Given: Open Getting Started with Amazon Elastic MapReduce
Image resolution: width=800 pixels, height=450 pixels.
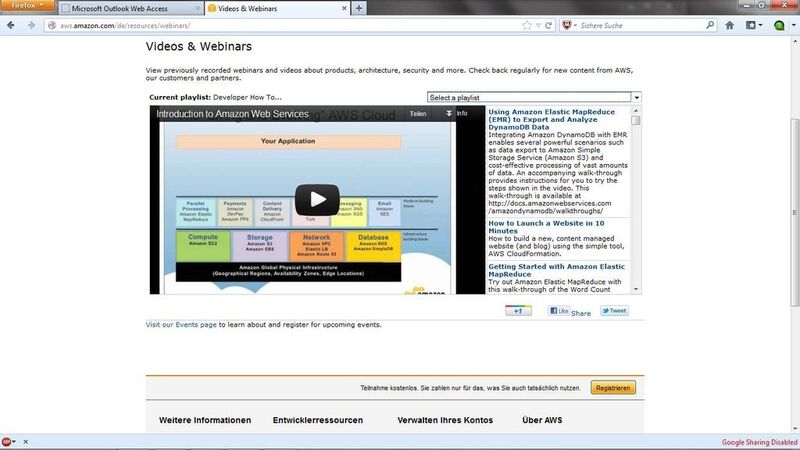Looking at the screenshot, I should 556,270.
